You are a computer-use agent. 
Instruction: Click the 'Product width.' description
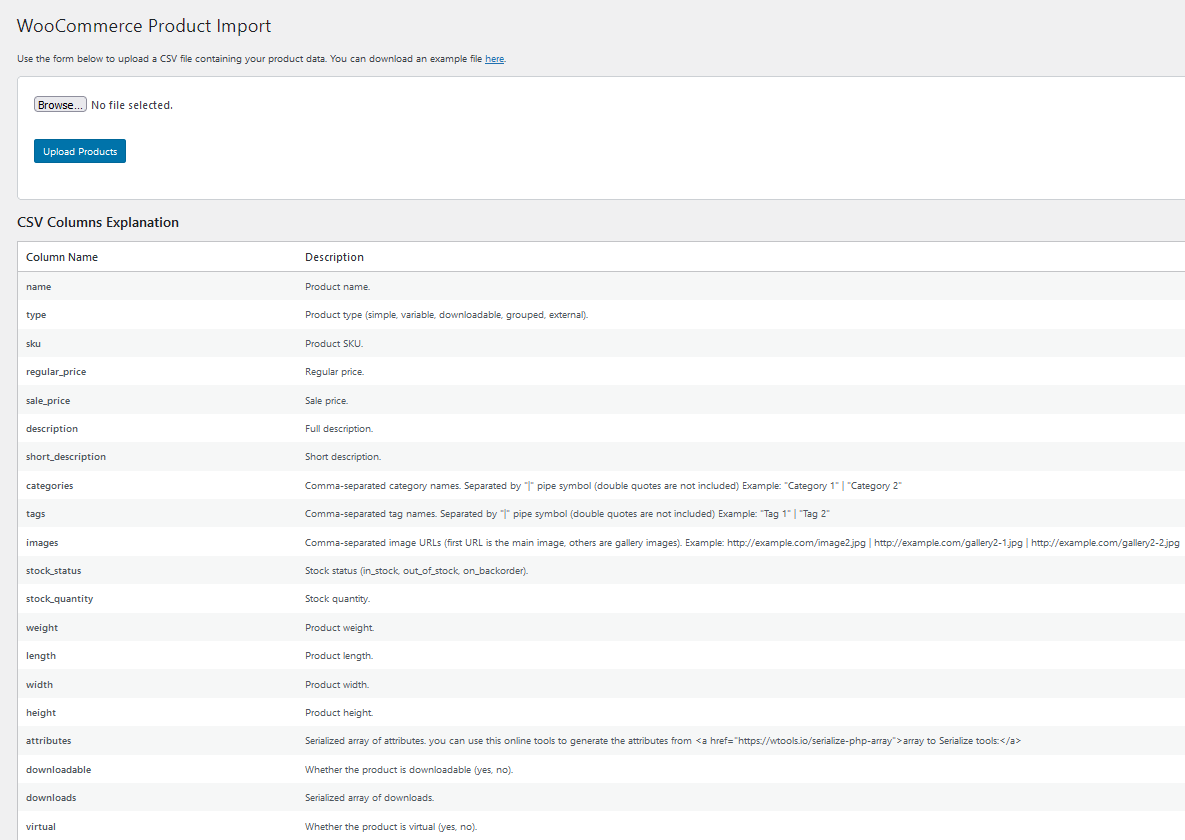(x=337, y=684)
